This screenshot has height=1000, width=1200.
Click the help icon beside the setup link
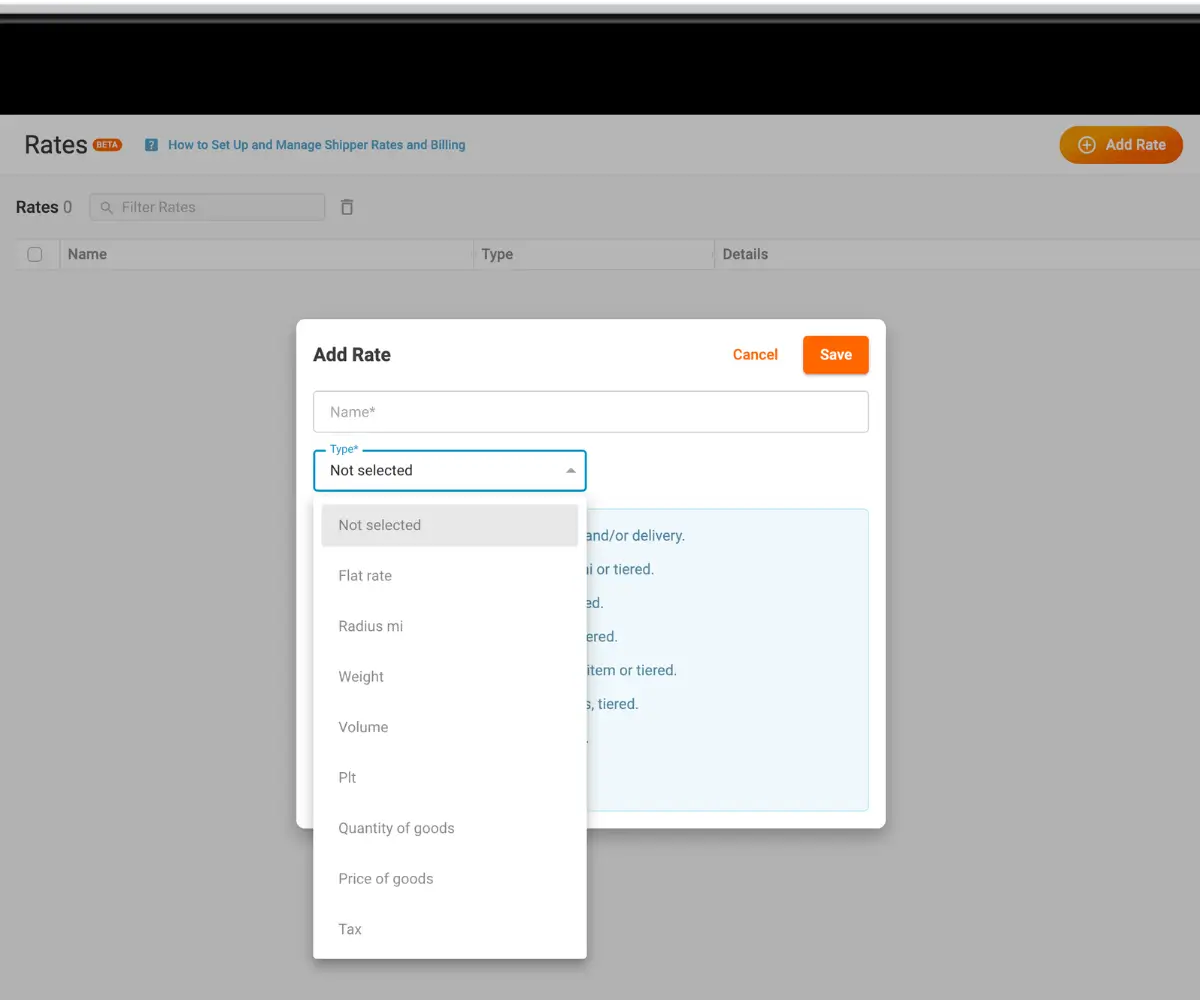pos(152,145)
